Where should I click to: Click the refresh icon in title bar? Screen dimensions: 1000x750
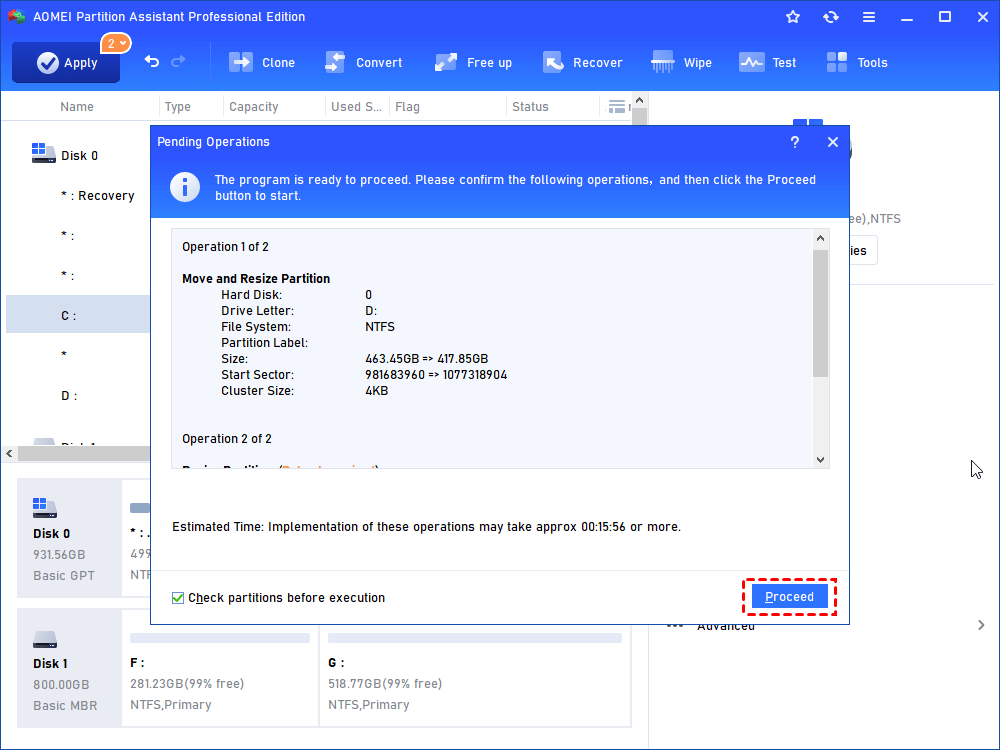click(x=830, y=17)
